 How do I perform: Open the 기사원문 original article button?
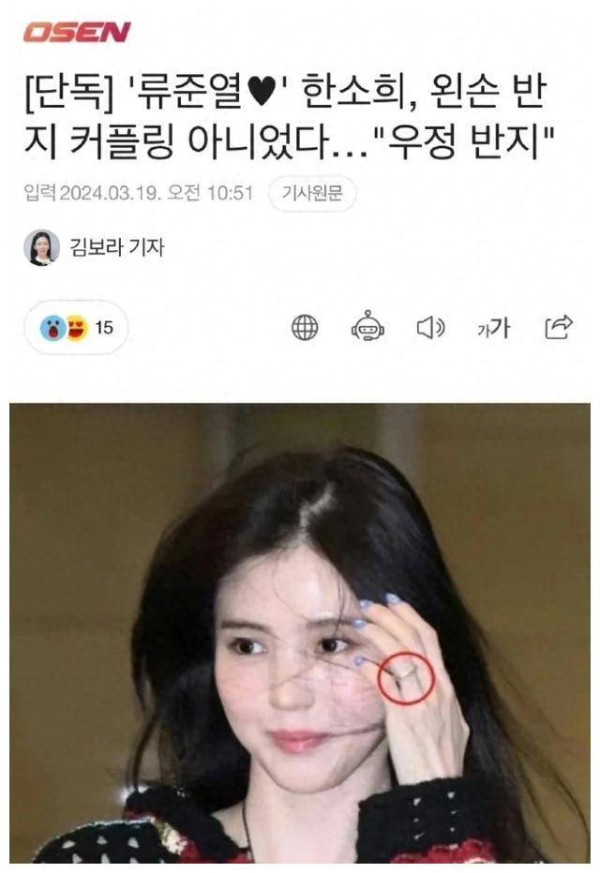(x=312, y=193)
